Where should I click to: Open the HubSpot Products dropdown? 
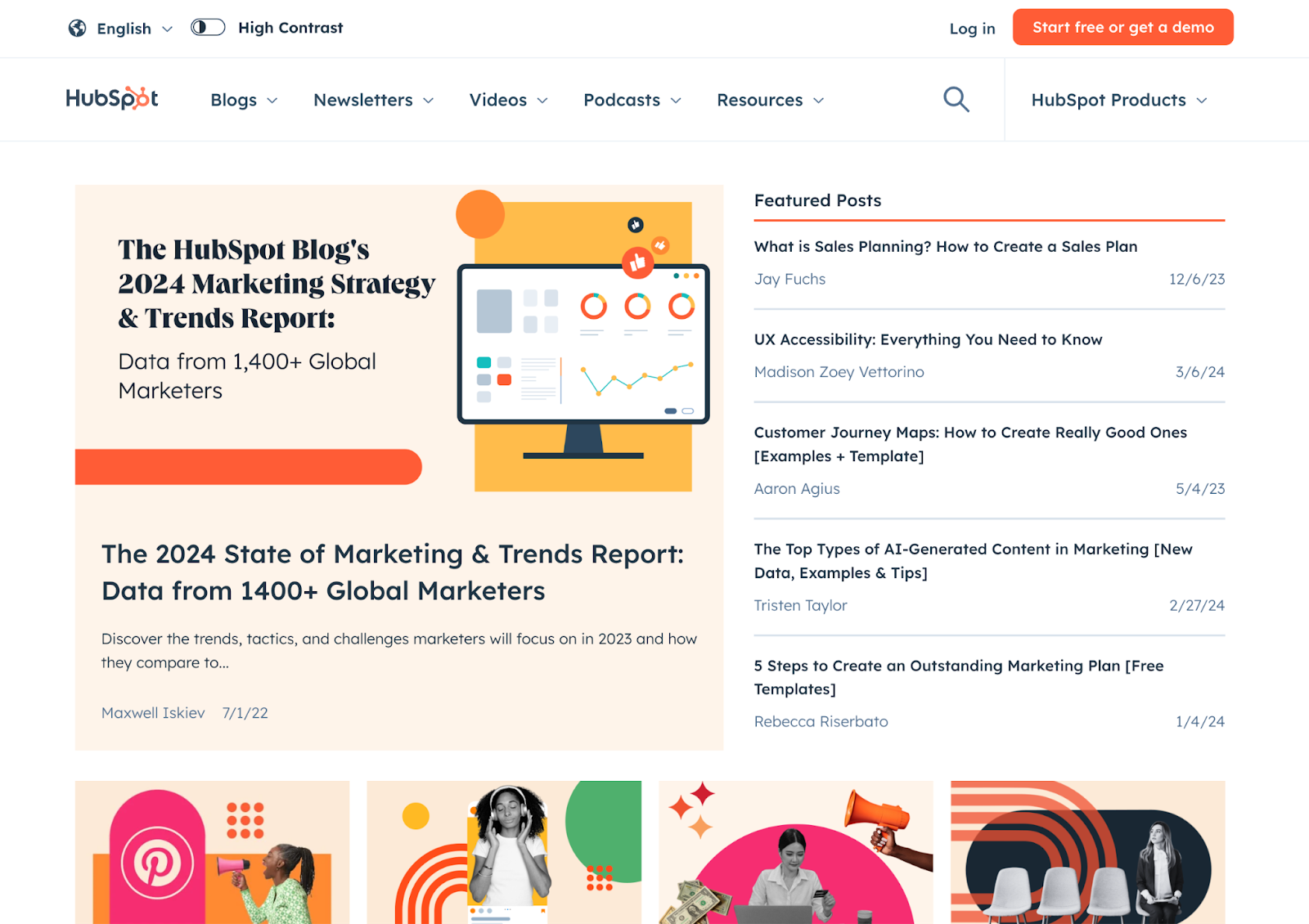[x=1118, y=100]
